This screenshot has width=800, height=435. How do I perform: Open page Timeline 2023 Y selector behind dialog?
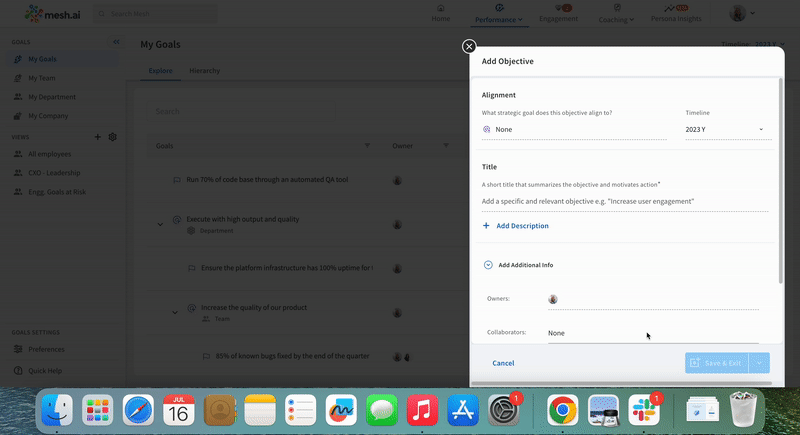point(753,44)
